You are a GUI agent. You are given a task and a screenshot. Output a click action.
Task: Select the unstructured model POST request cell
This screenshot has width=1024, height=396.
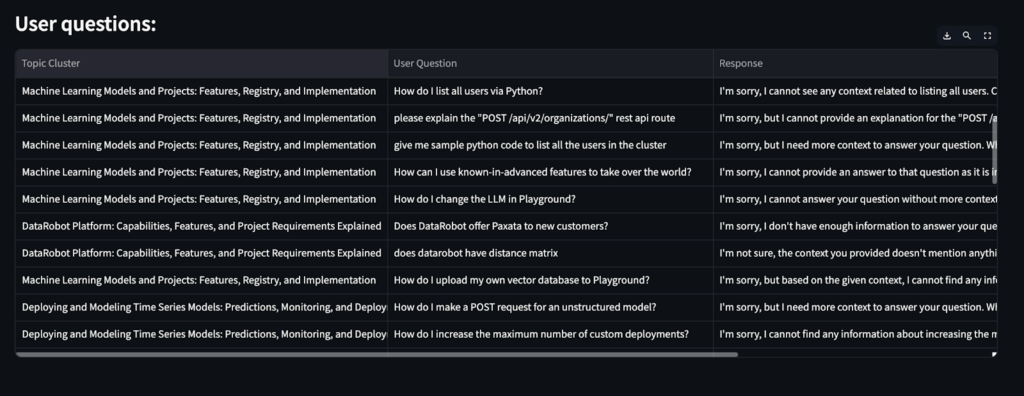[x=551, y=307]
